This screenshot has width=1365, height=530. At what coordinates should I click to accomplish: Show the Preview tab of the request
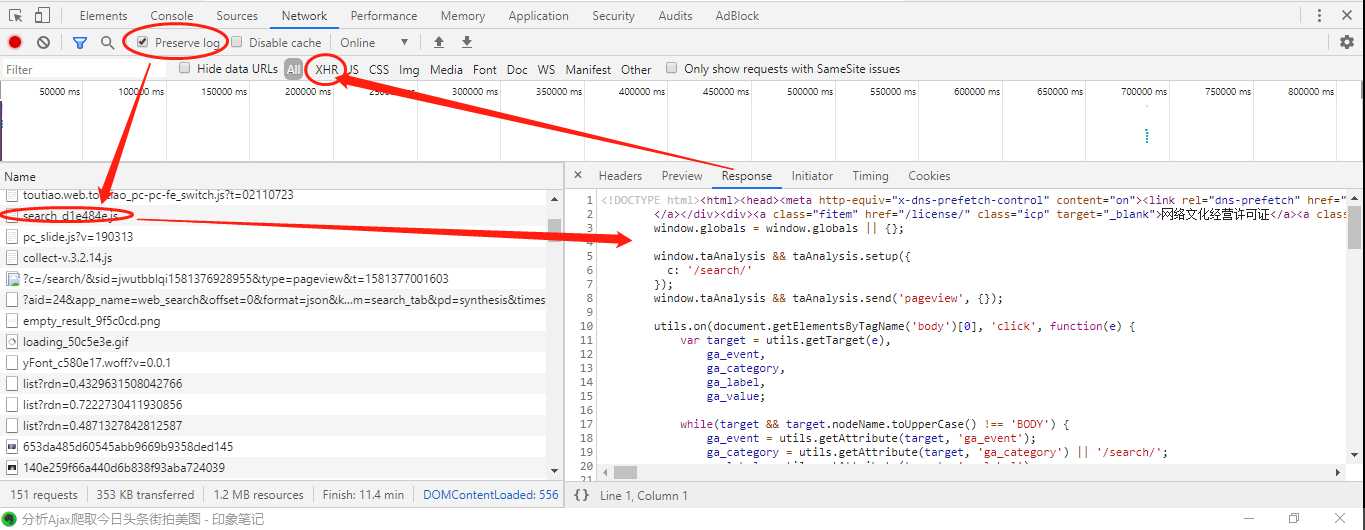682,176
